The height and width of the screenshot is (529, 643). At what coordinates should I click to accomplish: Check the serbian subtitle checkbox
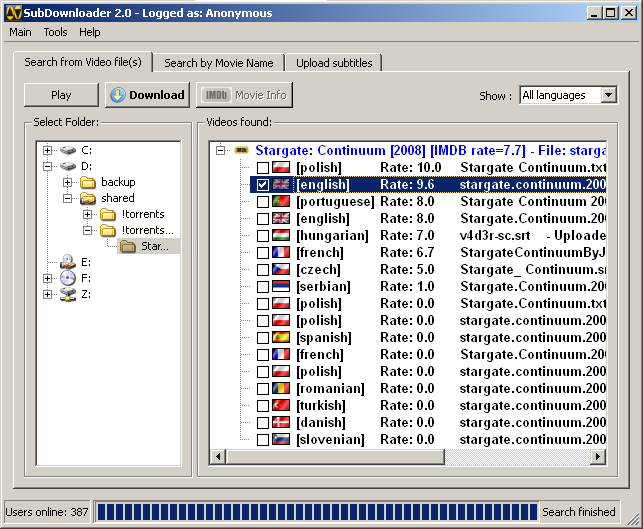click(x=263, y=287)
